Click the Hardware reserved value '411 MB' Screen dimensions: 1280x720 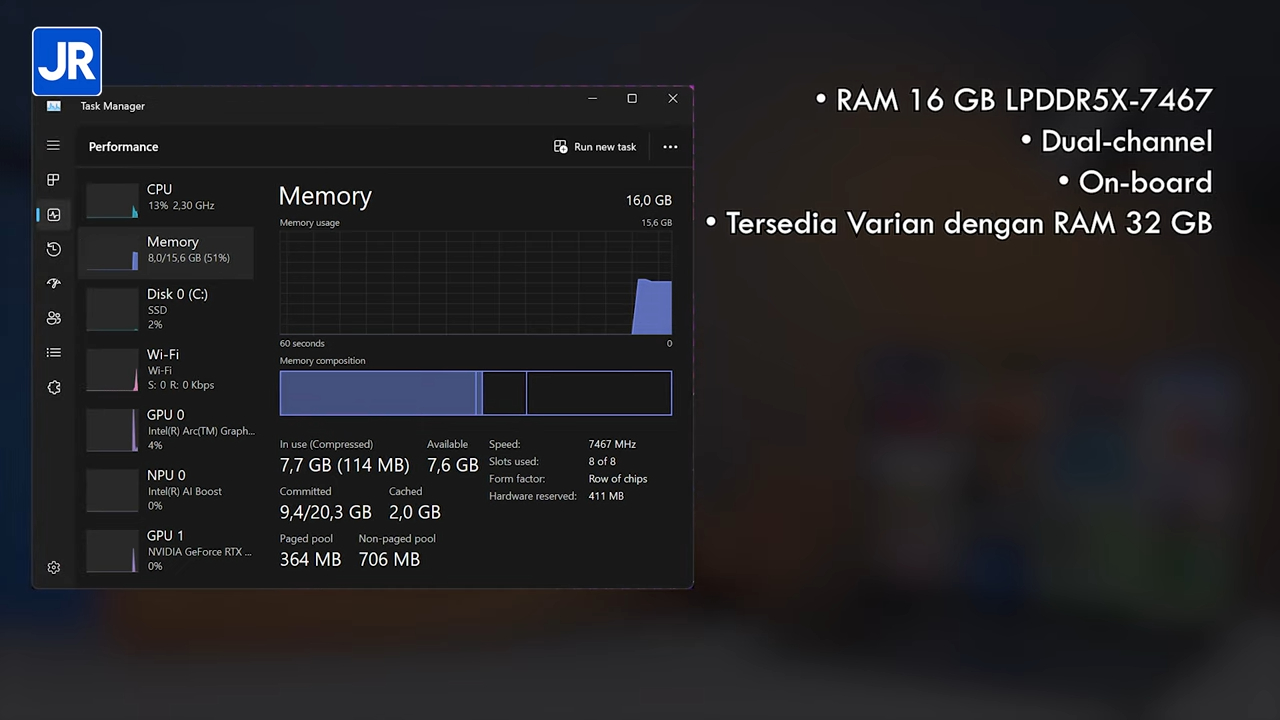coord(606,496)
